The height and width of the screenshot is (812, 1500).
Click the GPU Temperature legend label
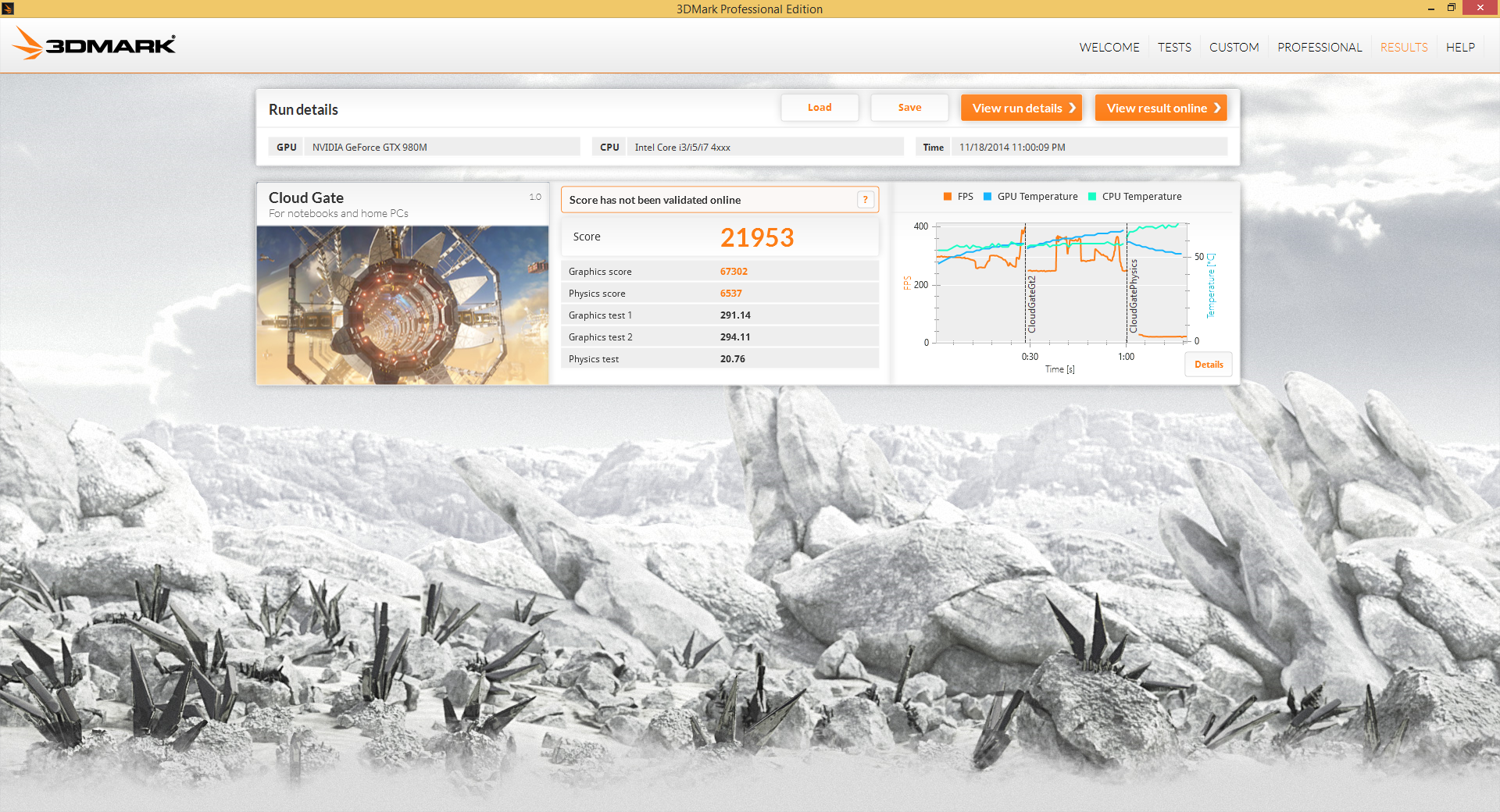[1037, 197]
